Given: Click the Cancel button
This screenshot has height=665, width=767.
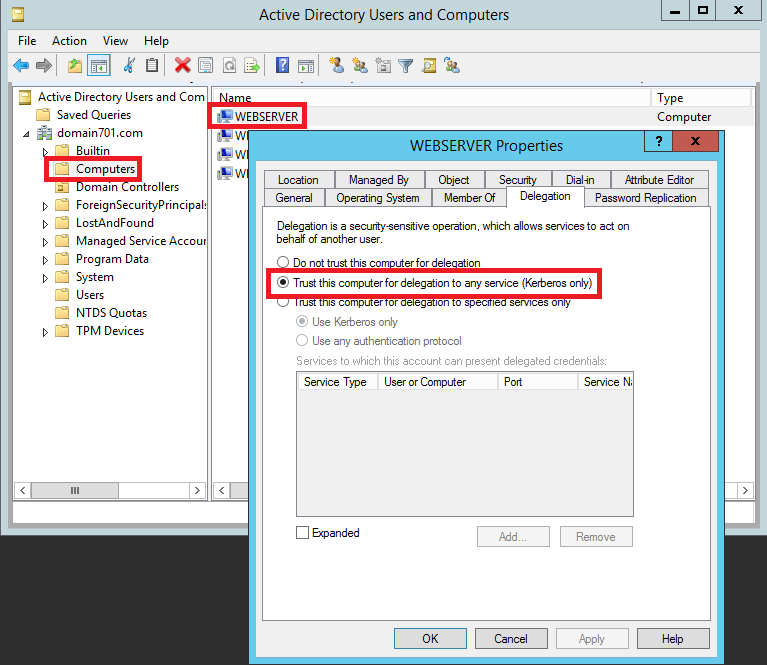Looking at the screenshot, I should (x=510, y=639).
